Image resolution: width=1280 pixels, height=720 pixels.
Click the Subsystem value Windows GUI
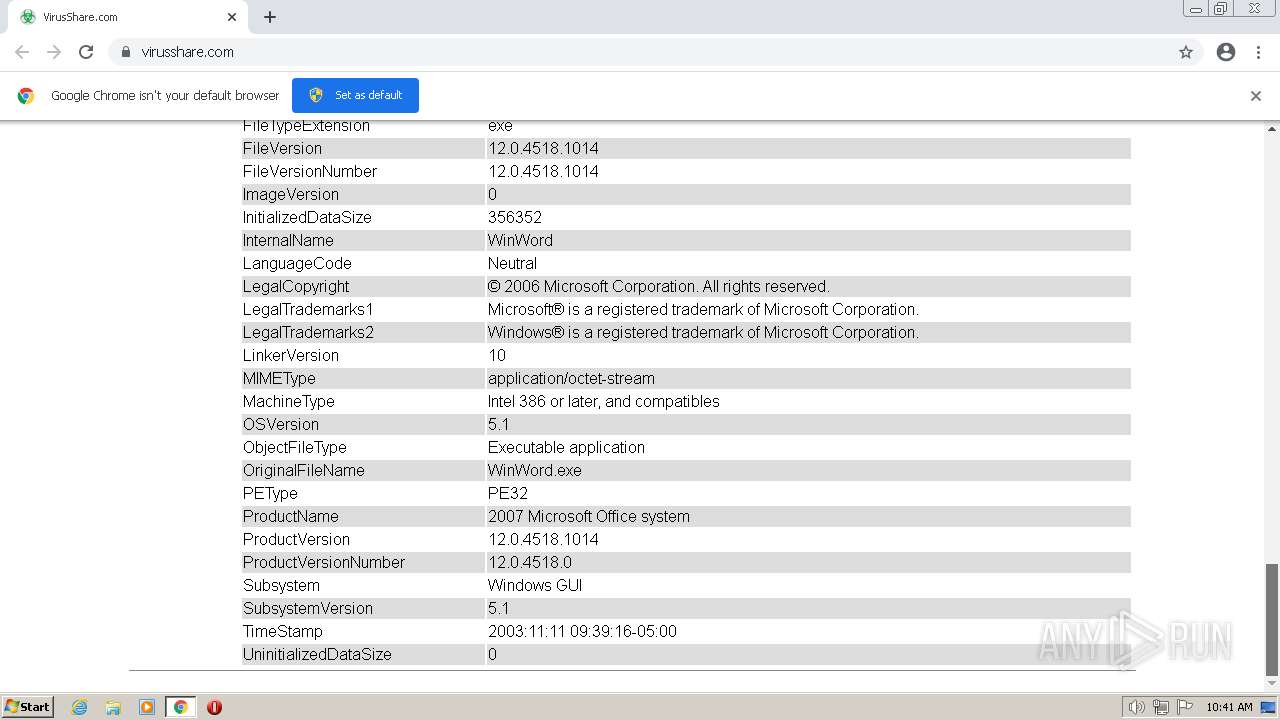point(535,585)
